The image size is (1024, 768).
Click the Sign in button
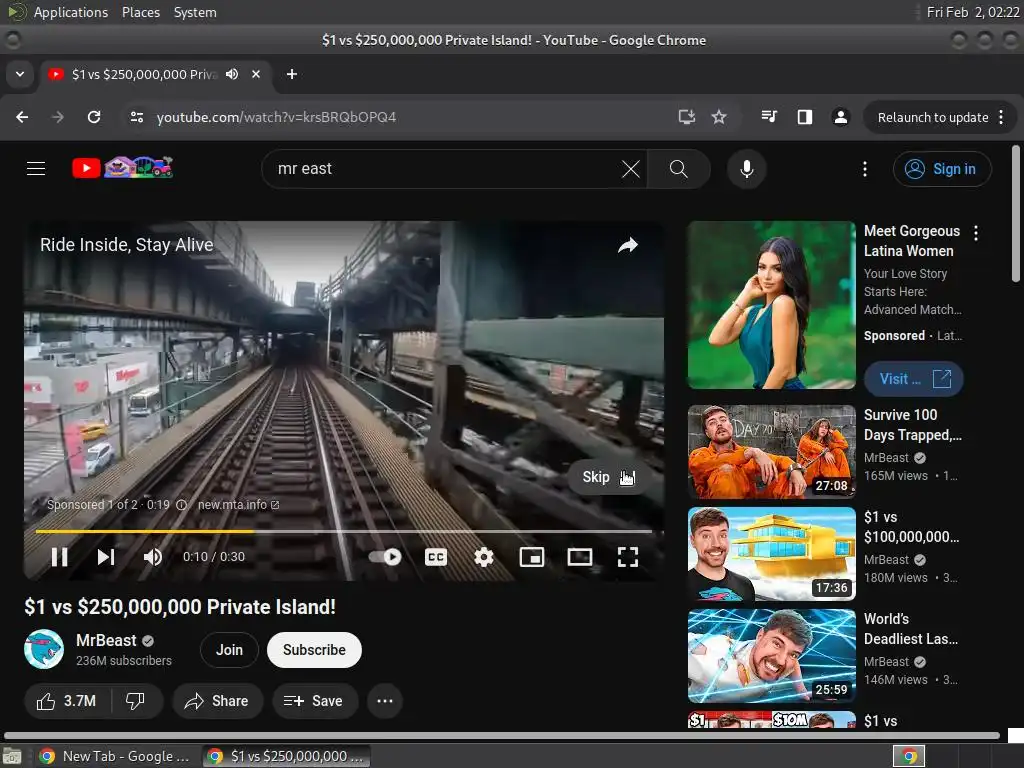pos(942,169)
